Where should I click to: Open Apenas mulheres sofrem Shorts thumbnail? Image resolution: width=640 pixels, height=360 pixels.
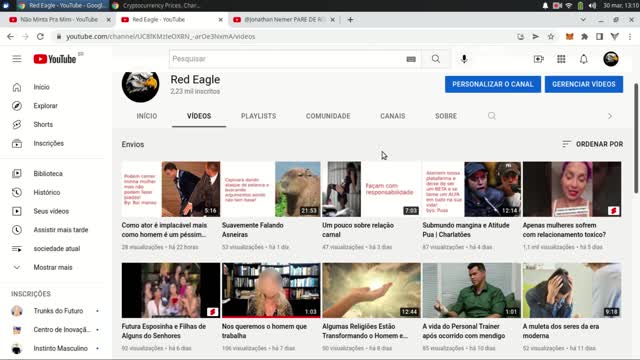click(572, 189)
